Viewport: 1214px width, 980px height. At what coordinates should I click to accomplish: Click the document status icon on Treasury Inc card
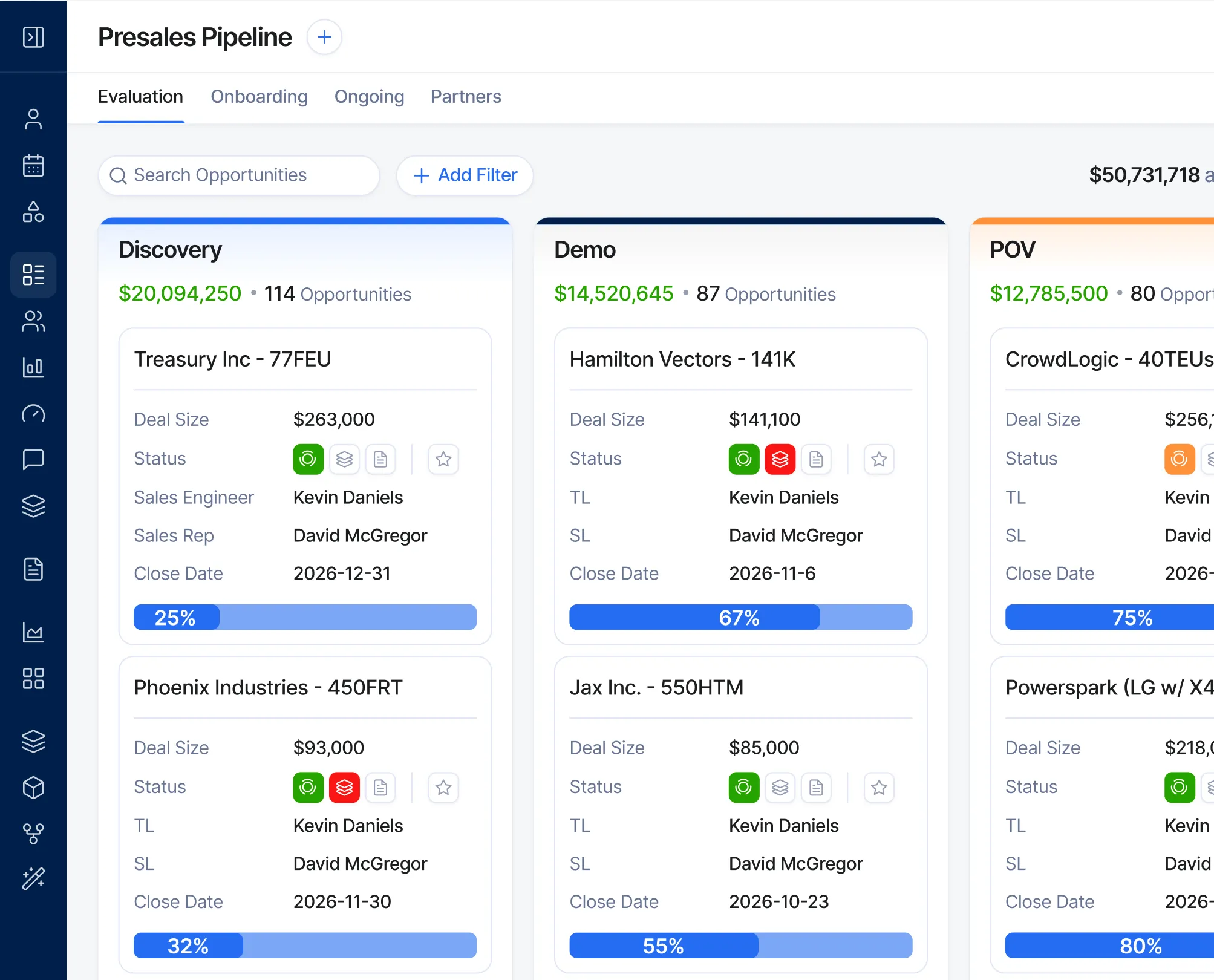click(x=380, y=459)
